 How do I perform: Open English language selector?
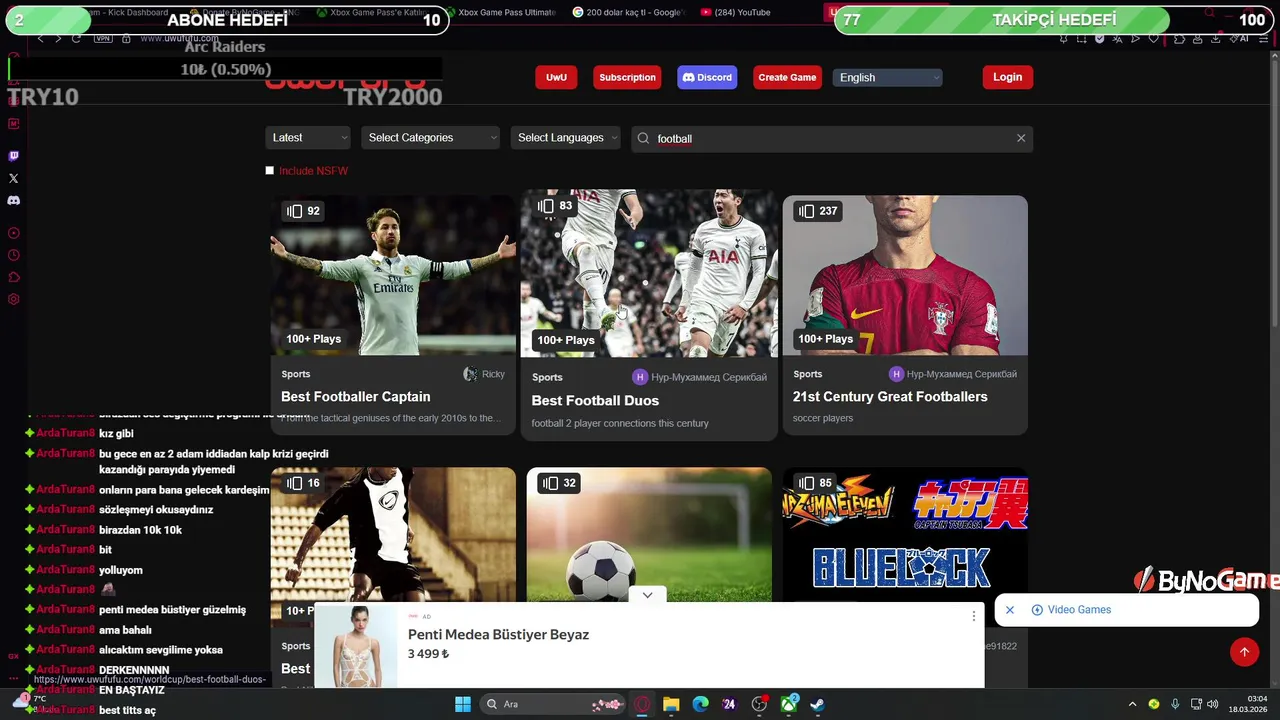point(887,77)
